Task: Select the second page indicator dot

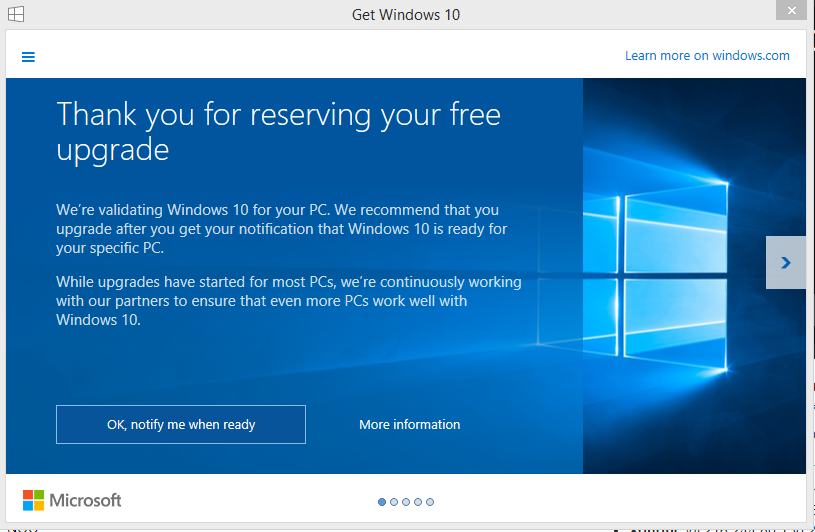Action: click(x=393, y=502)
